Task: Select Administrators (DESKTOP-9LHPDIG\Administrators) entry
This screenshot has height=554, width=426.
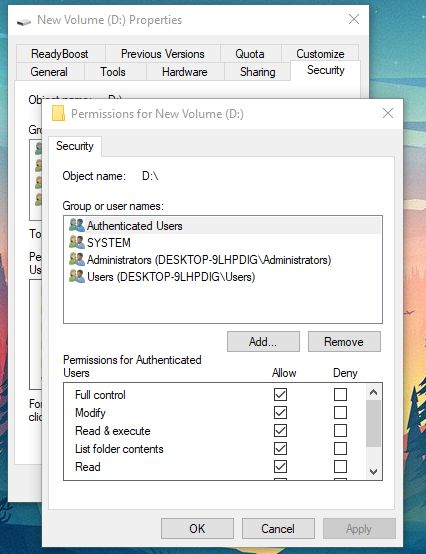Action: [x=223, y=259]
